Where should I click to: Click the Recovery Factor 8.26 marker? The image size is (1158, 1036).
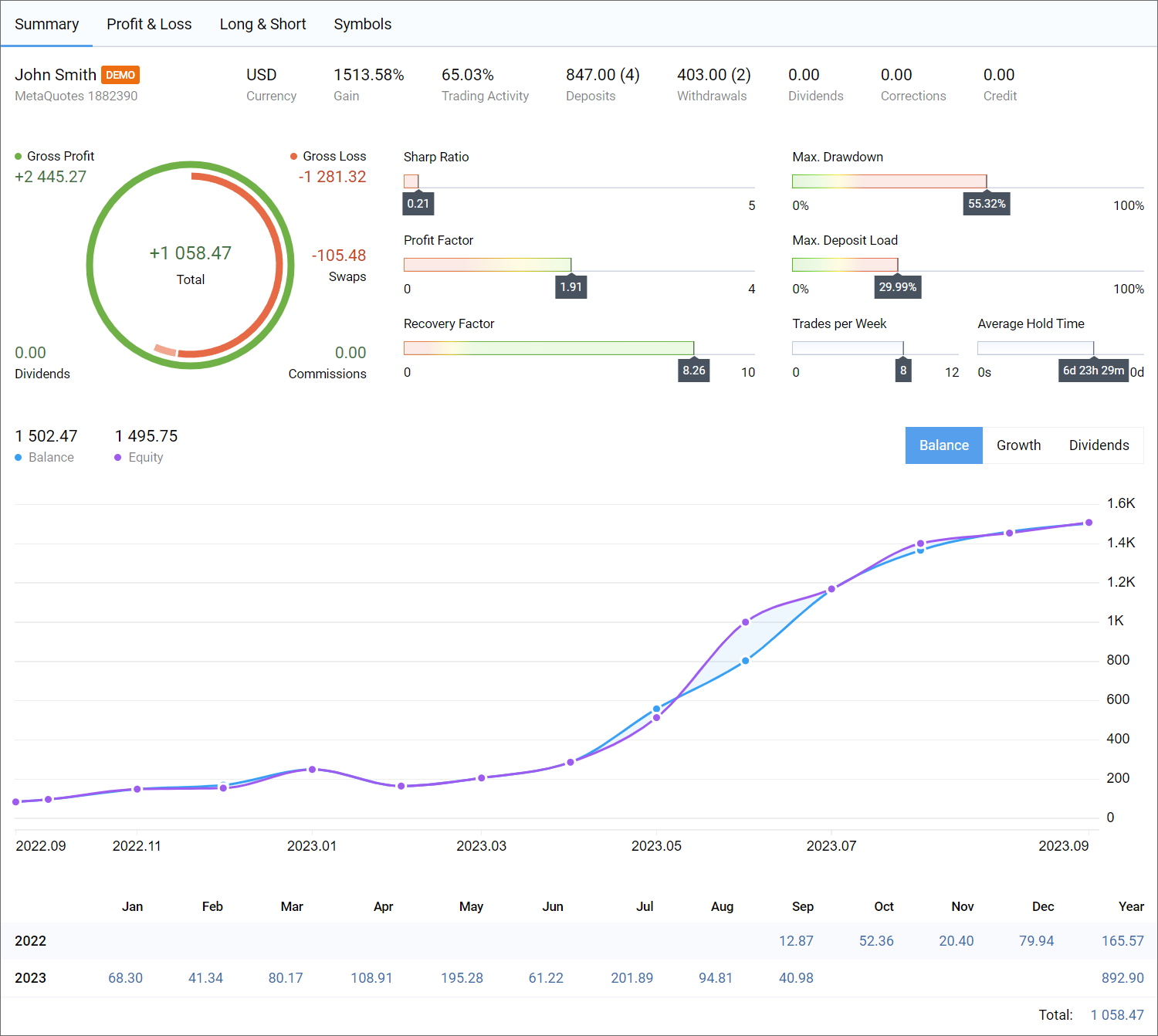[693, 370]
